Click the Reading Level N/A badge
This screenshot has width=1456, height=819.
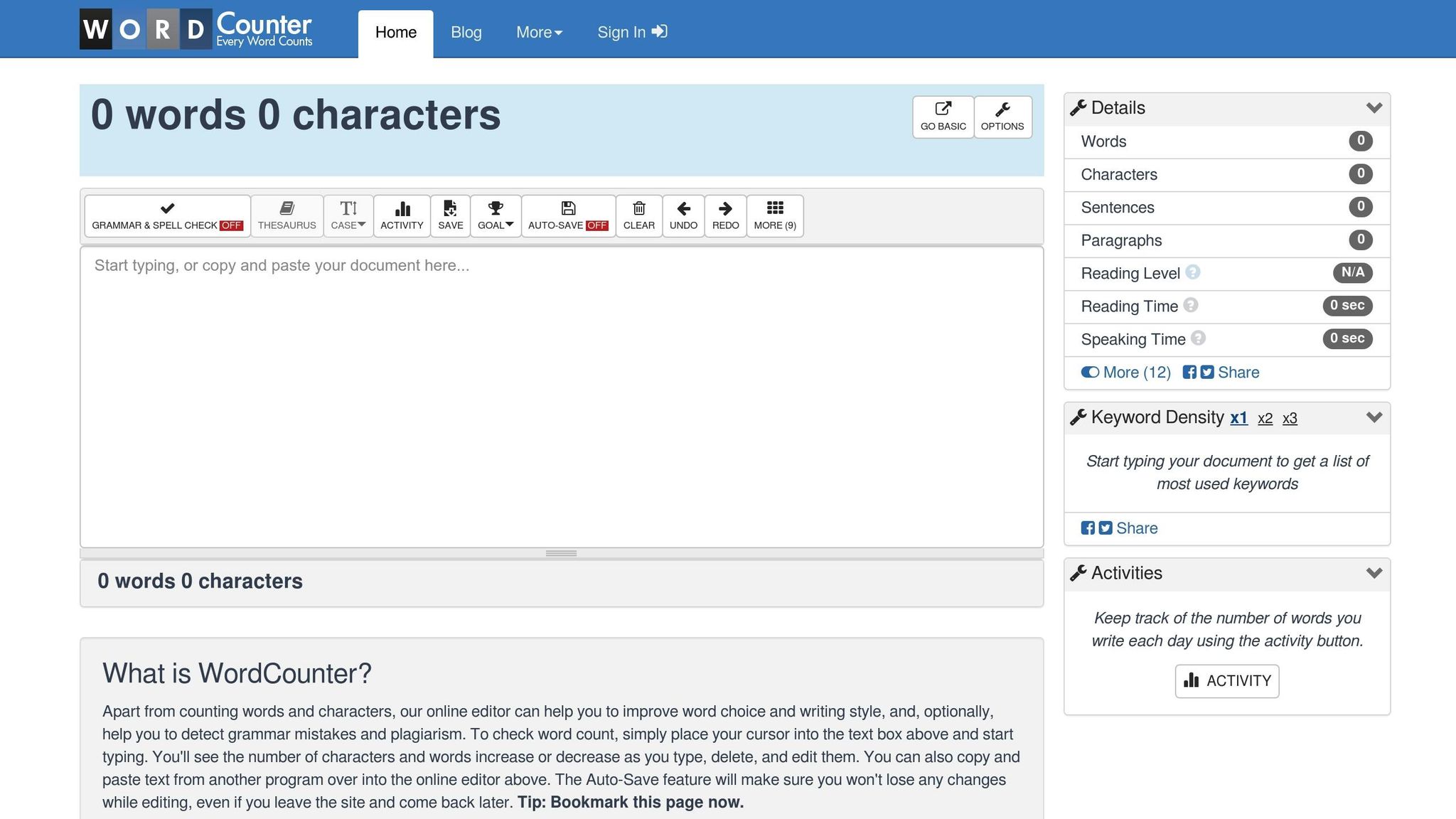[x=1352, y=272]
